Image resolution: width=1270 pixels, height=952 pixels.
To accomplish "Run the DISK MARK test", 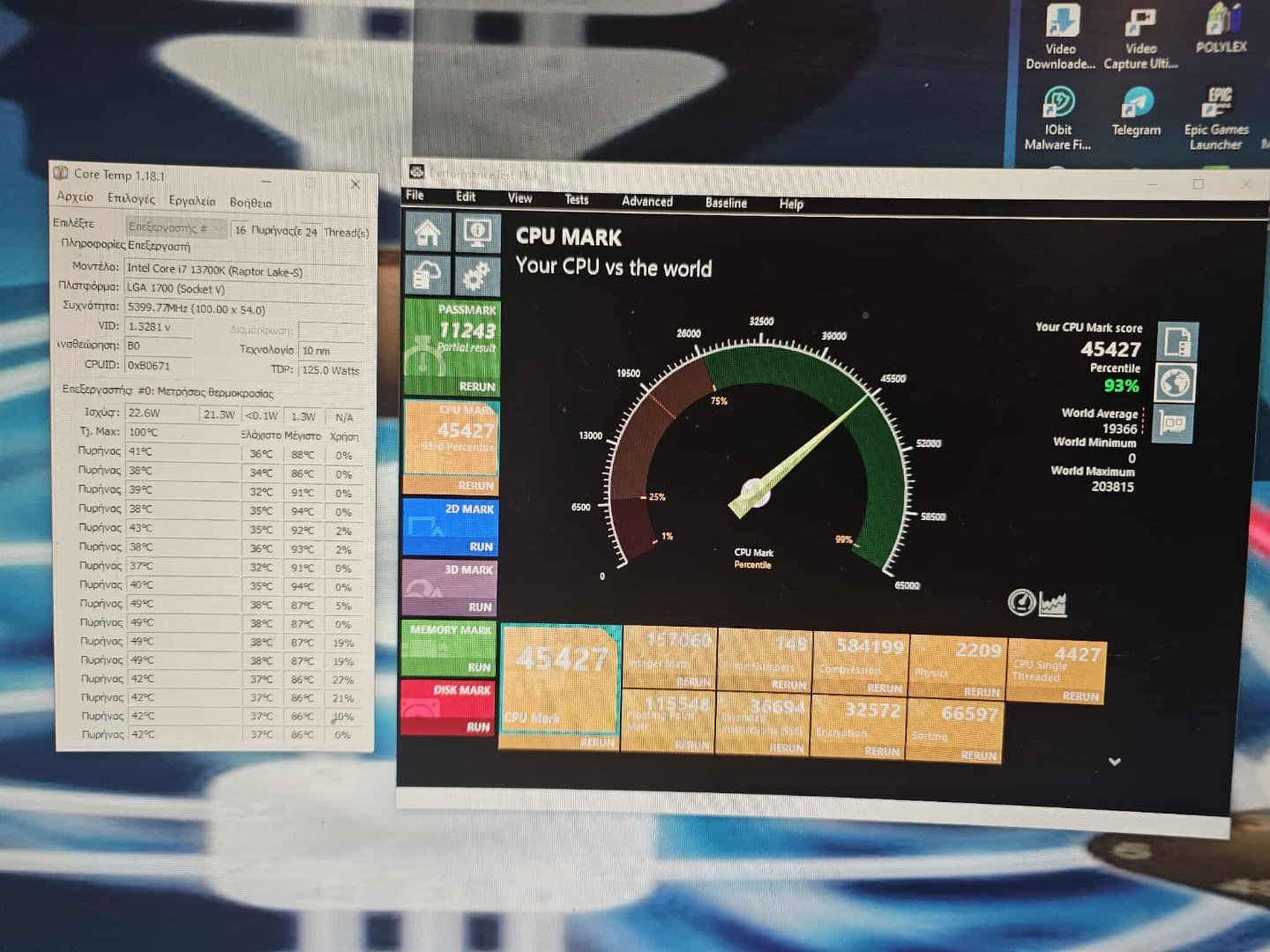I will (478, 726).
